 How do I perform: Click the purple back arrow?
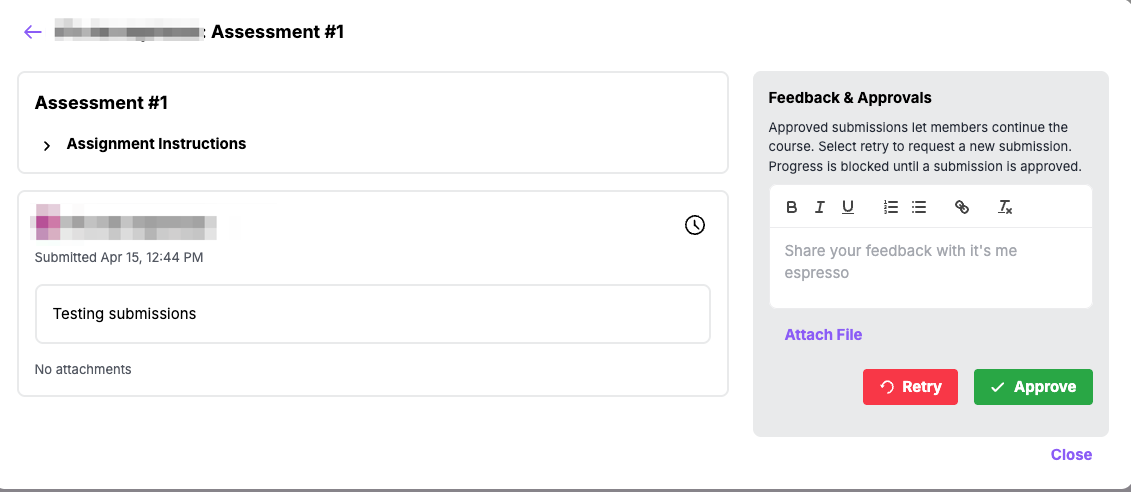(33, 32)
